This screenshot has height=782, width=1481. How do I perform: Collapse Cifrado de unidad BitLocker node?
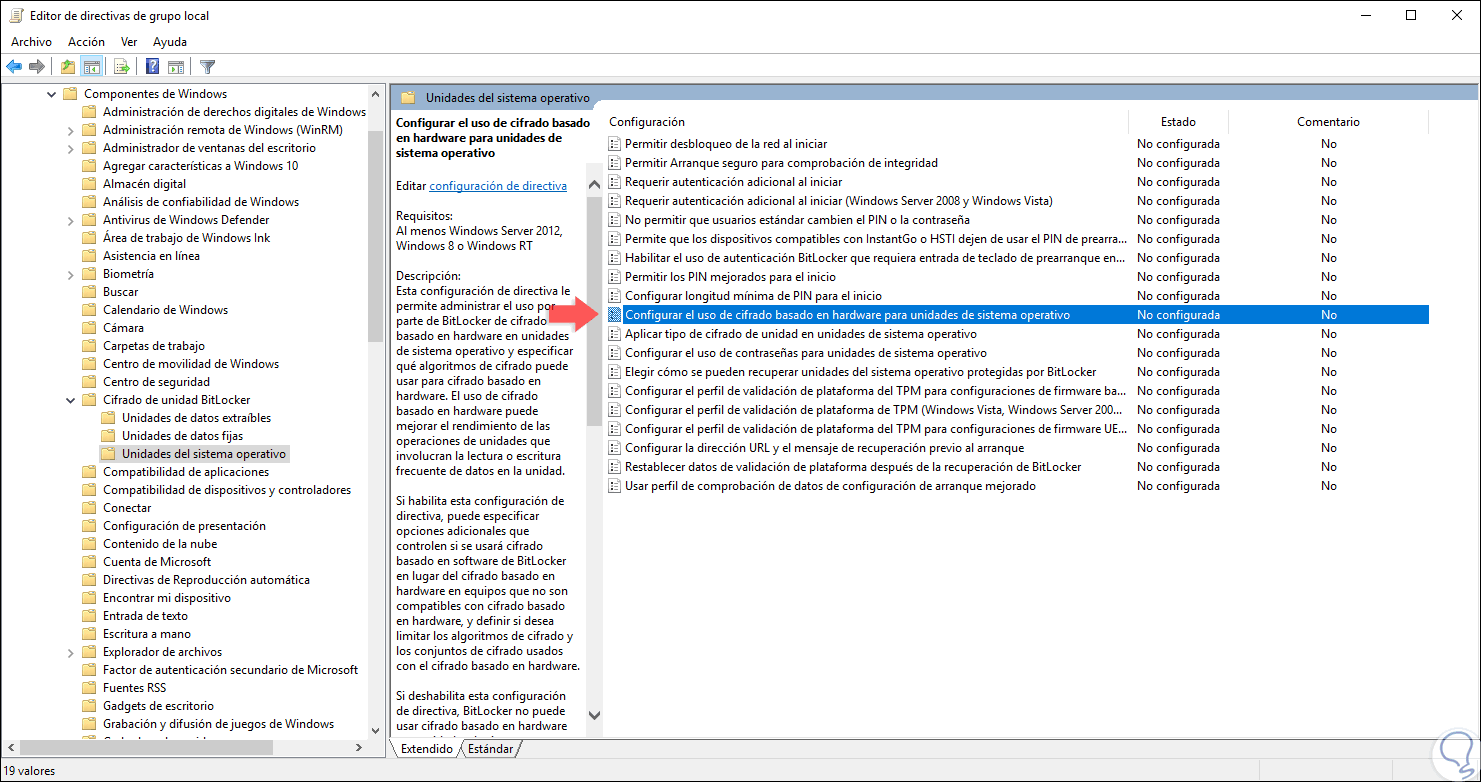(71, 400)
